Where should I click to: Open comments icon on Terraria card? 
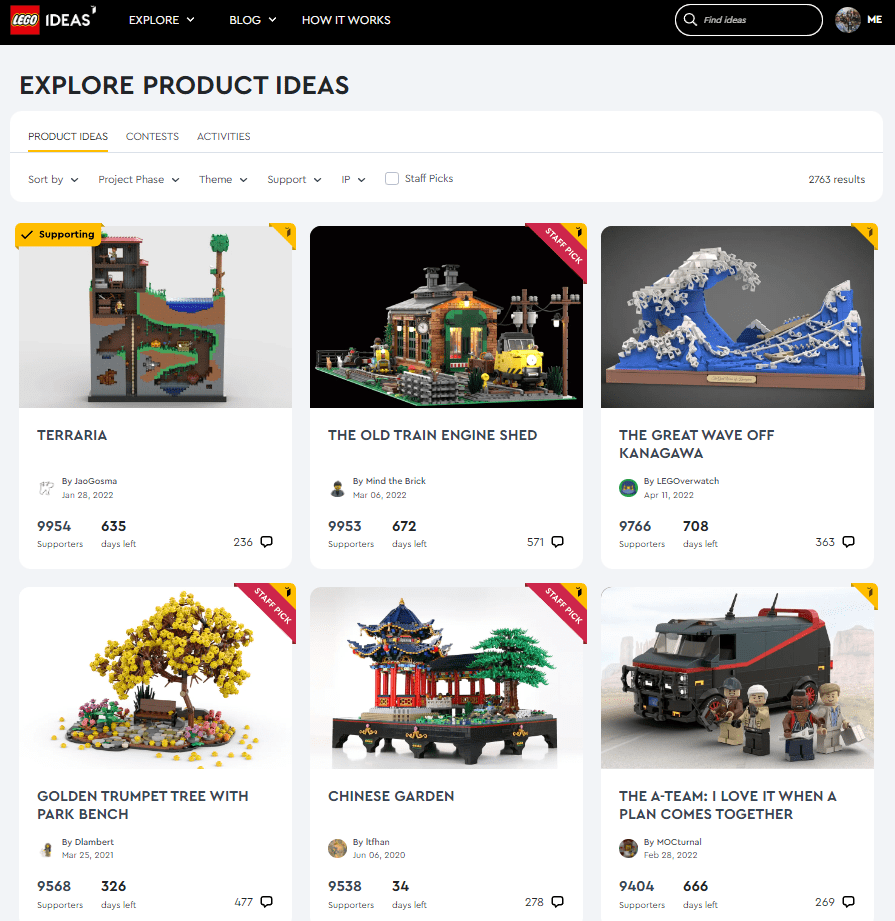(267, 542)
